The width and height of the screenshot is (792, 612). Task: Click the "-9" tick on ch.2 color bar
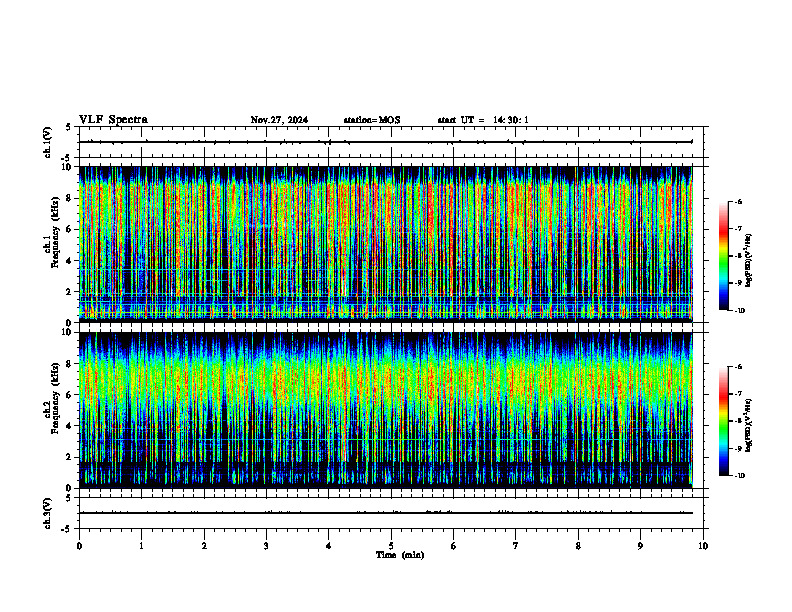click(x=738, y=448)
